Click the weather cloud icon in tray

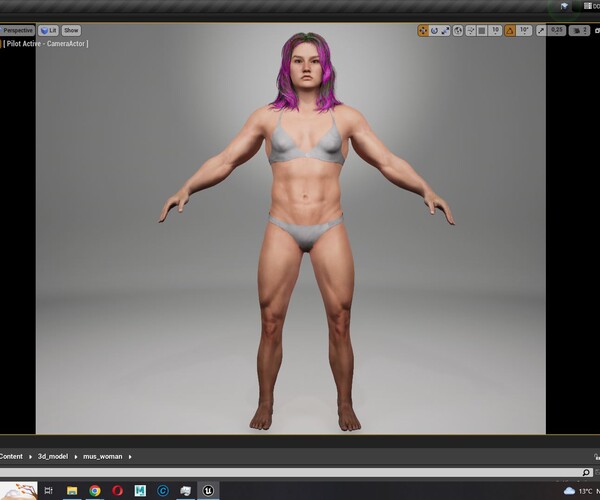pyautogui.click(x=569, y=491)
